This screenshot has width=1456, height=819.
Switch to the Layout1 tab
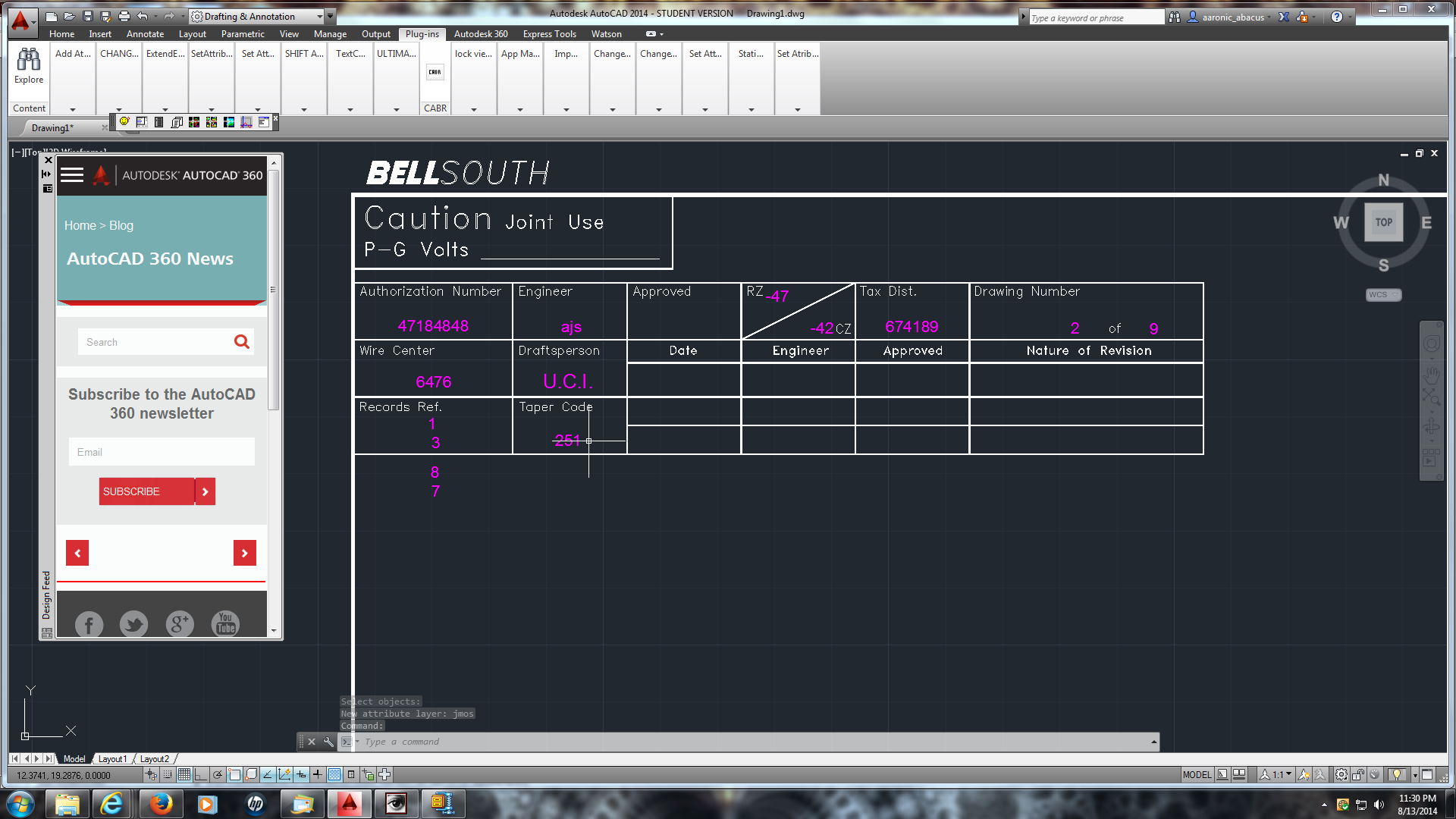[x=112, y=758]
